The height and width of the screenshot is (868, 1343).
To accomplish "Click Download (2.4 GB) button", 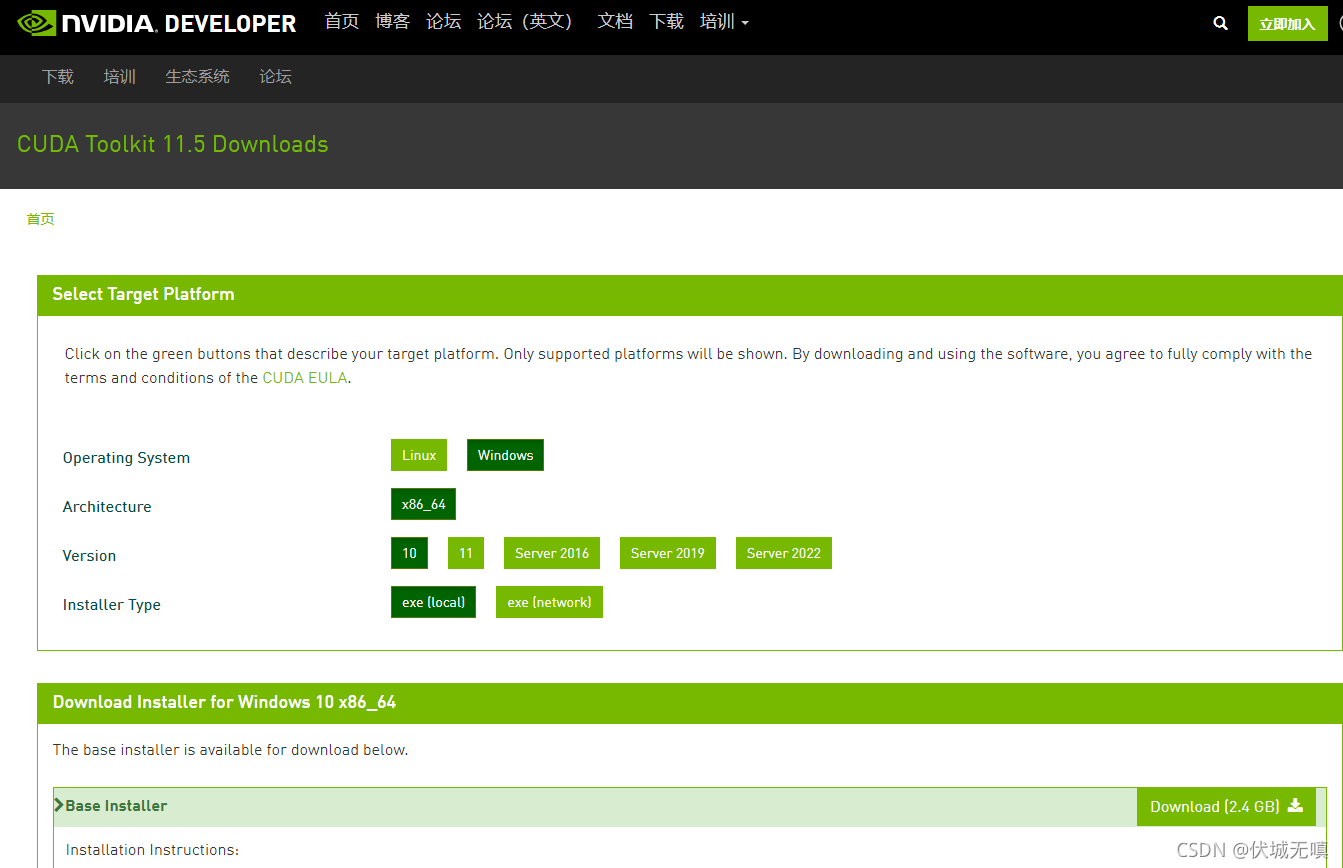I will (1225, 806).
